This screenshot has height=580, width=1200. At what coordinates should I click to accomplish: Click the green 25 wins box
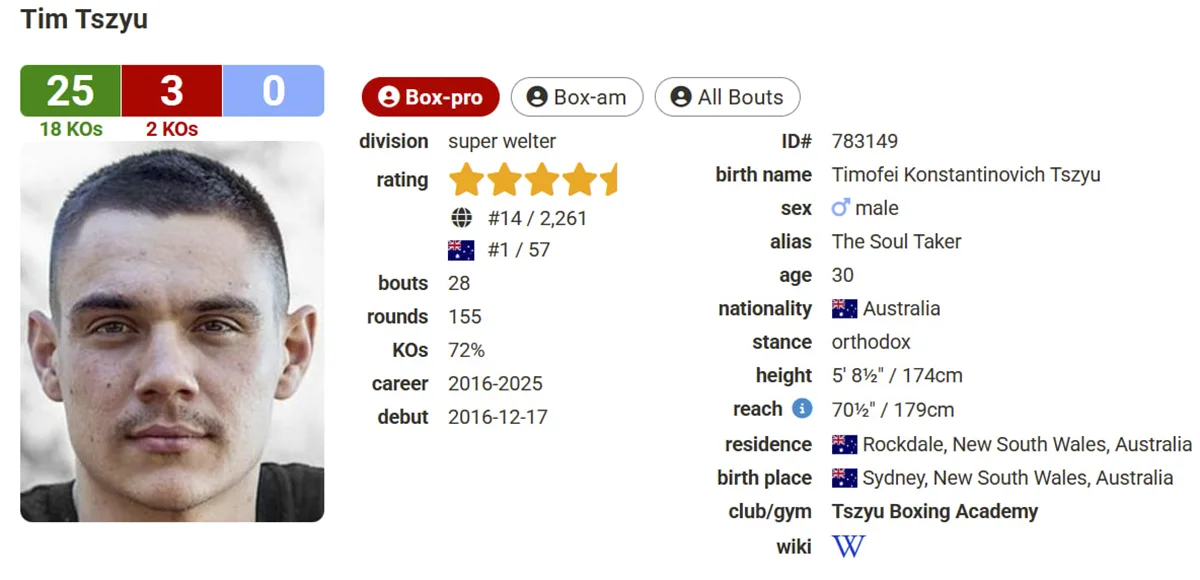tap(70, 91)
